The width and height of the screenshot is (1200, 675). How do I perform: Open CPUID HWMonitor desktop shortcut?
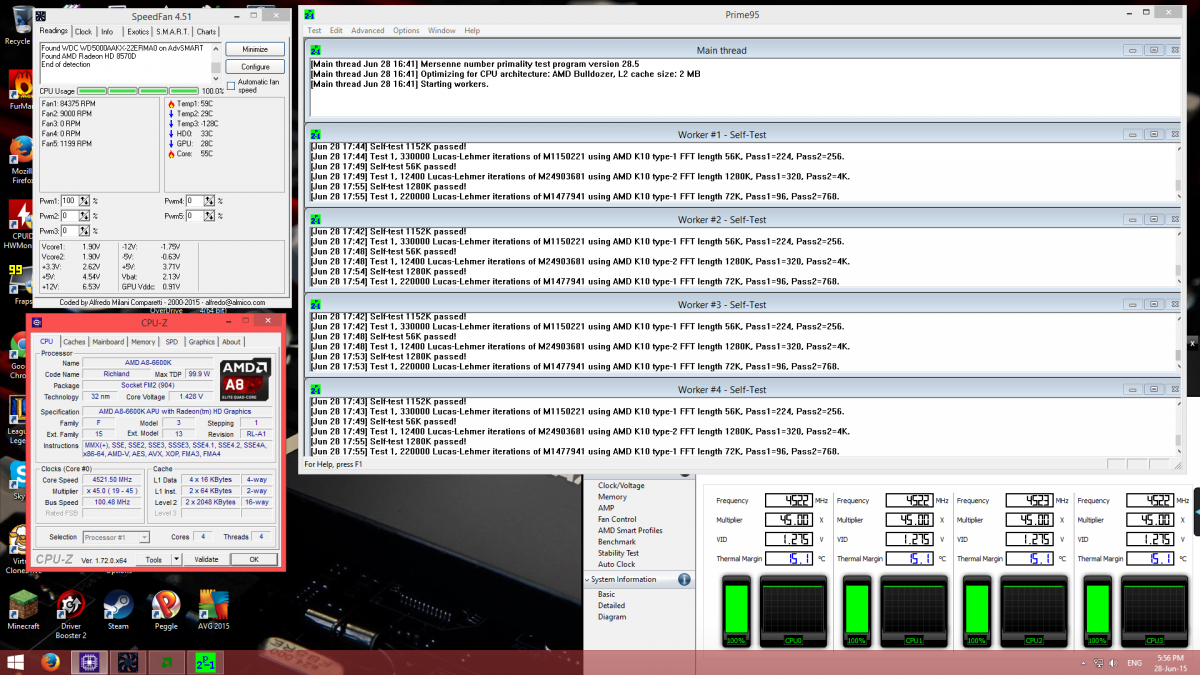click(21, 225)
